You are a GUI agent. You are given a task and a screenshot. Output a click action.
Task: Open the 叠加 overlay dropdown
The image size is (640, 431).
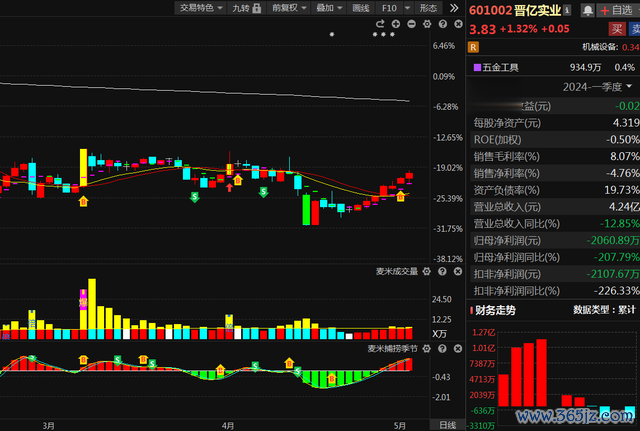tap(329, 8)
